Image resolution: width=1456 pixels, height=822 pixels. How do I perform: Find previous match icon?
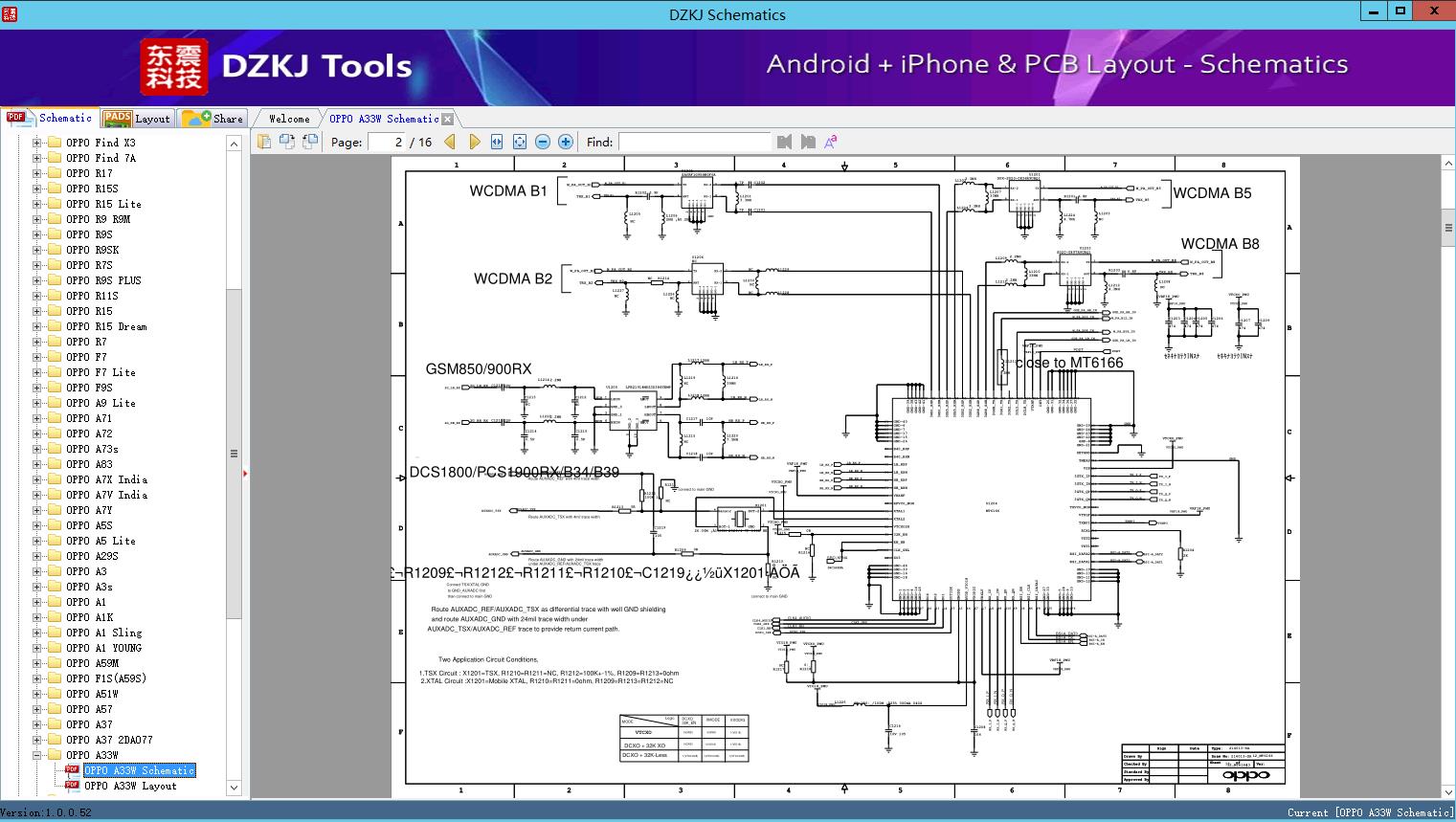(x=785, y=142)
